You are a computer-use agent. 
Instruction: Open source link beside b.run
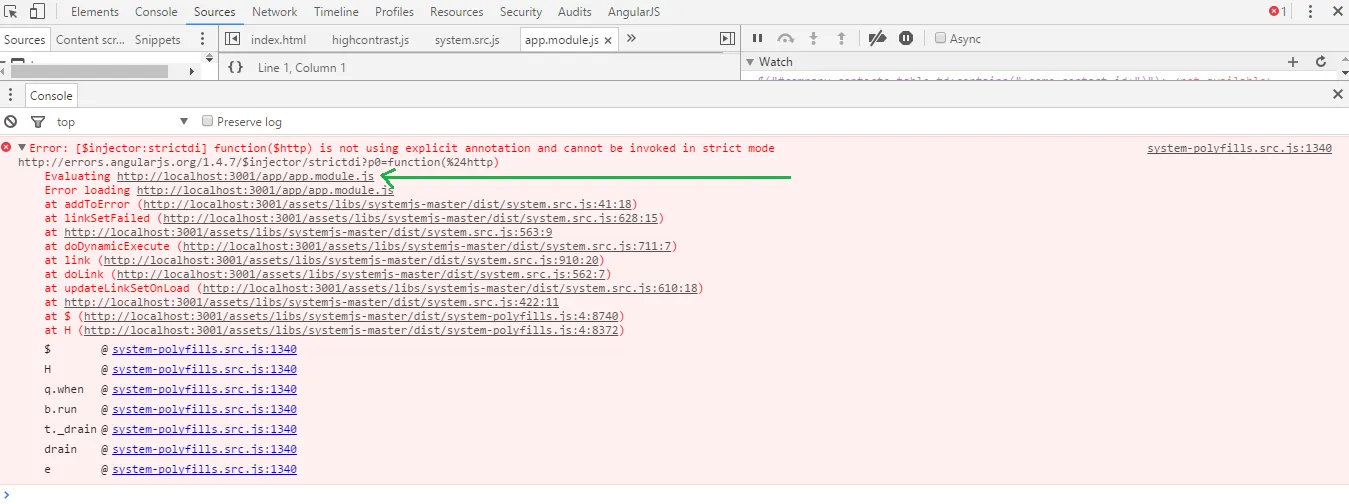click(204, 409)
